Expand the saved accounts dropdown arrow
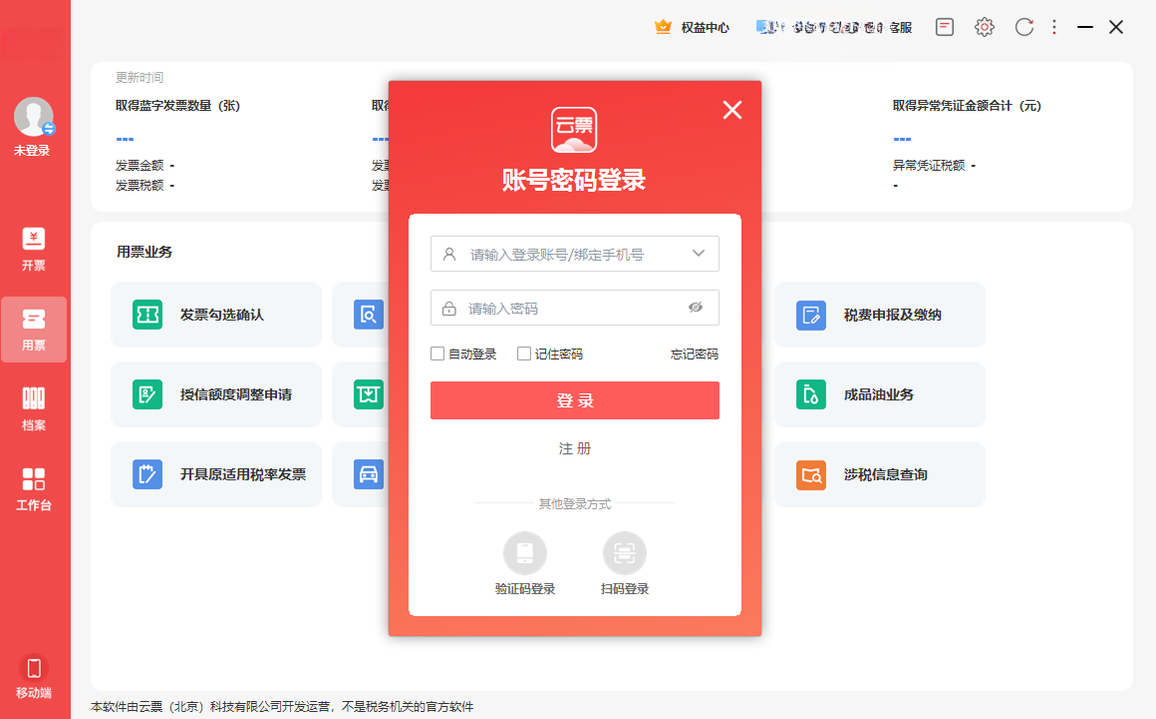Image resolution: width=1156 pixels, height=719 pixels. [x=698, y=254]
